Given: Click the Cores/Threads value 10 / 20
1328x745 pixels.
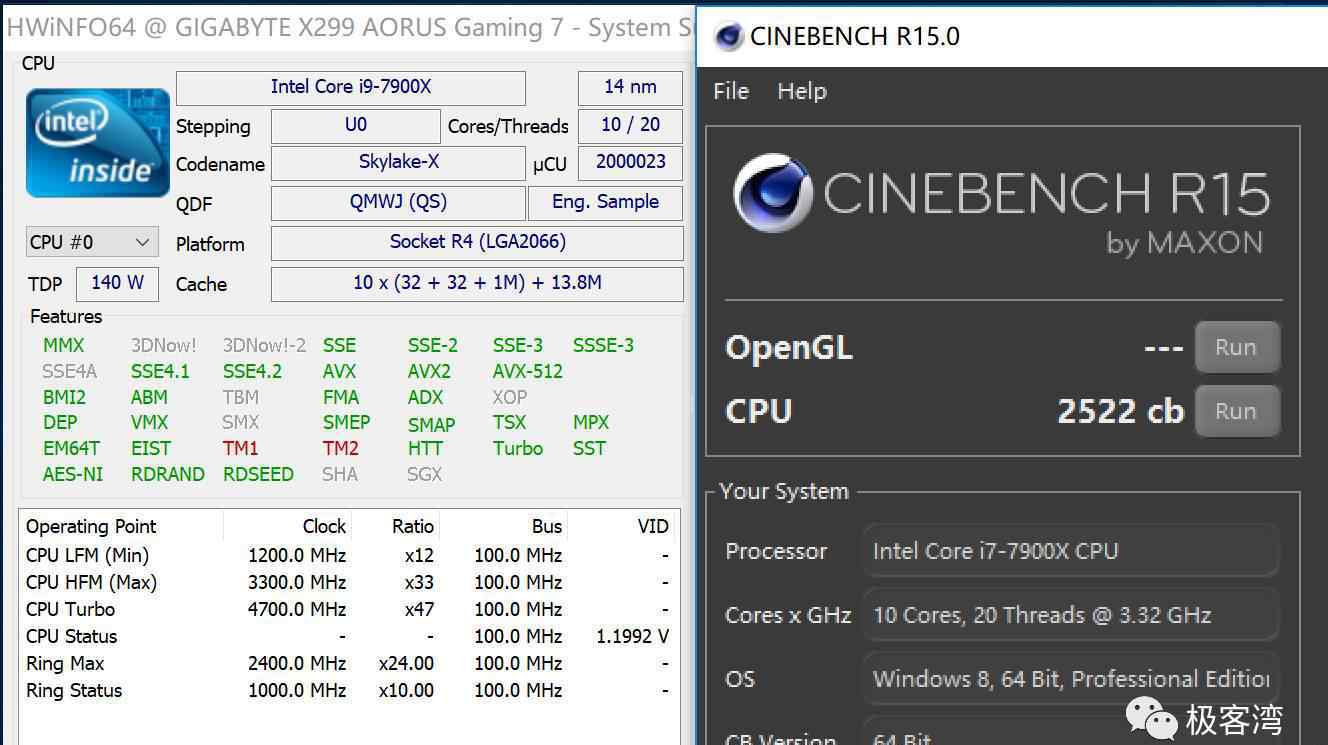Looking at the screenshot, I should tap(630, 126).
